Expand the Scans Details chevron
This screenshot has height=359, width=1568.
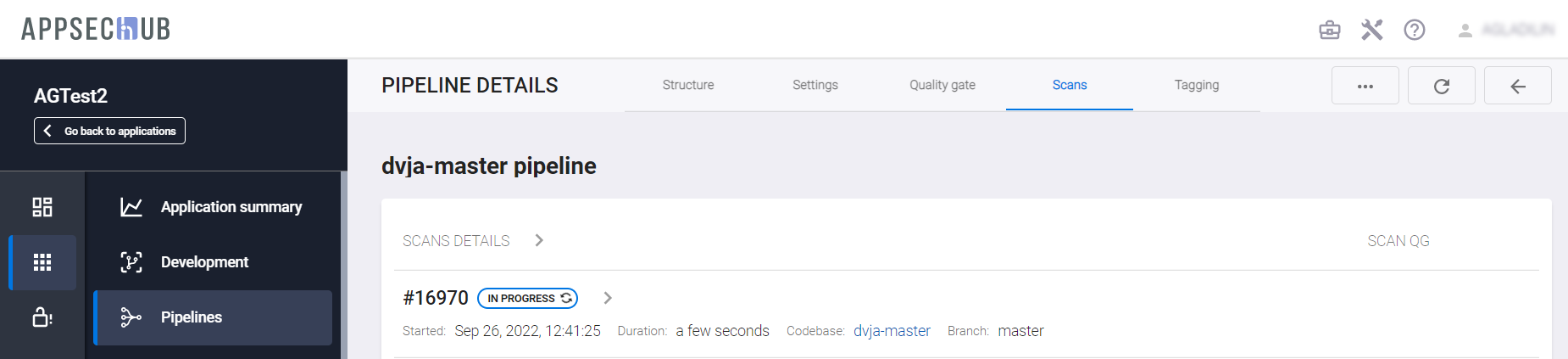click(539, 241)
